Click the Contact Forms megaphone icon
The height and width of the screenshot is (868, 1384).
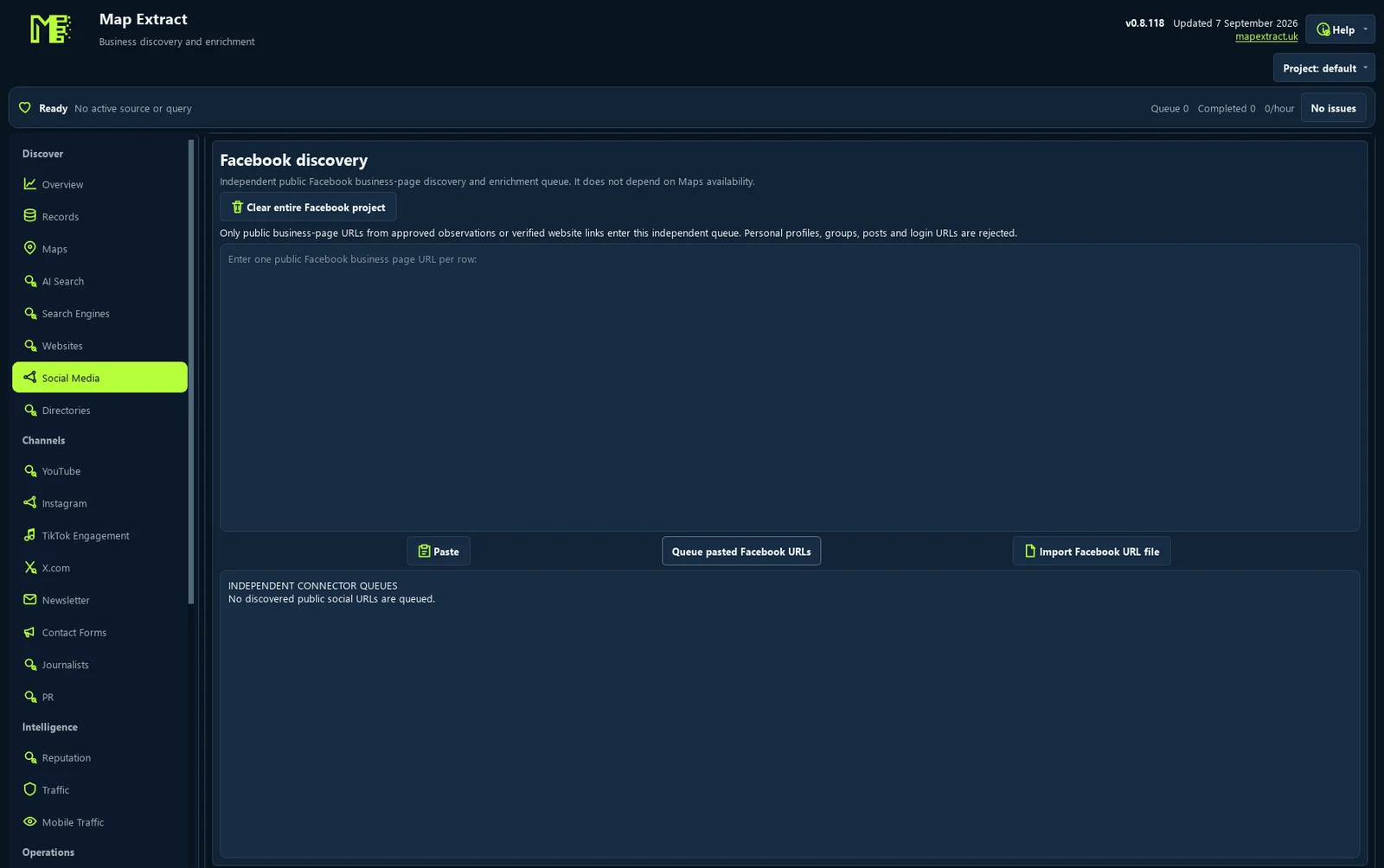coord(30,632)
